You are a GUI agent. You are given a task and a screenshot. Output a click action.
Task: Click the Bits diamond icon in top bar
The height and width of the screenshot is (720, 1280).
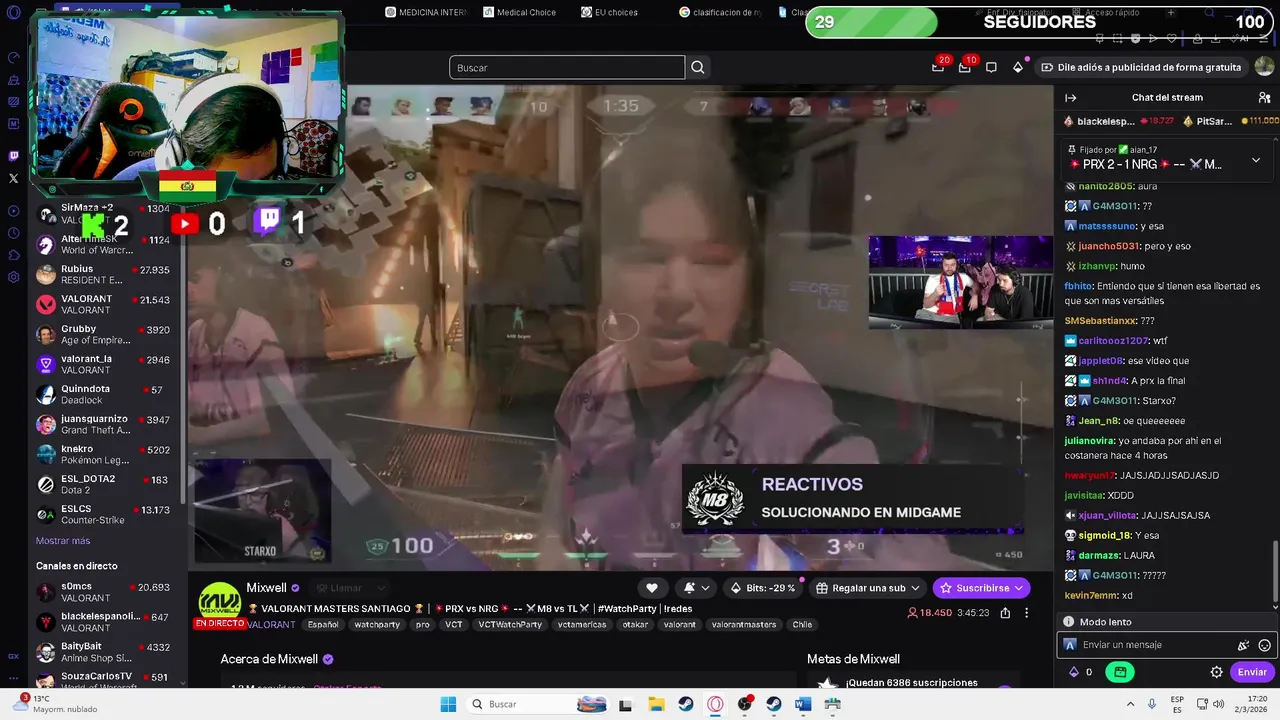pos(1018,67)
